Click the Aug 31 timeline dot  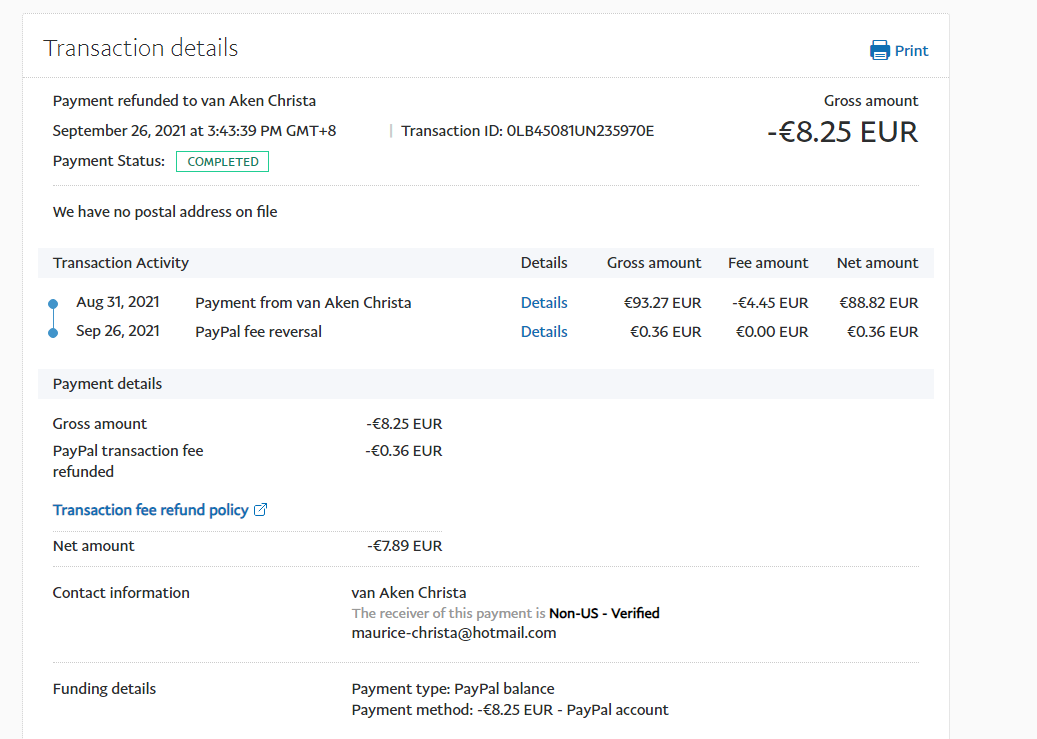click(x=53, y=304)
